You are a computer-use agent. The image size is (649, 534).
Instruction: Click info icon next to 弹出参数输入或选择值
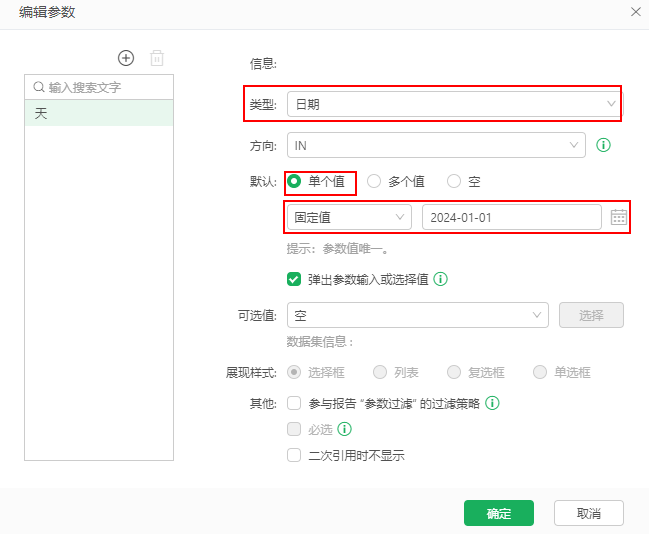click(440, 280)
